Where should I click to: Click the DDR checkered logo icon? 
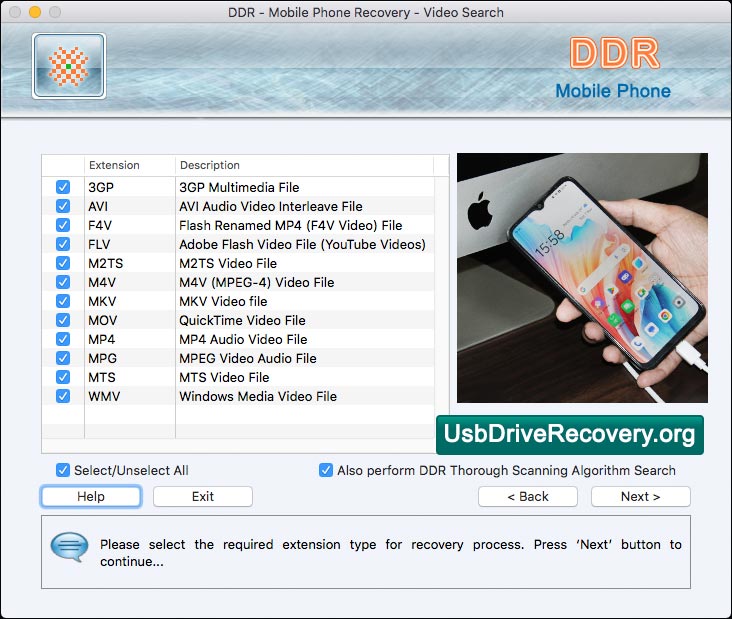(x=69, y=66)
